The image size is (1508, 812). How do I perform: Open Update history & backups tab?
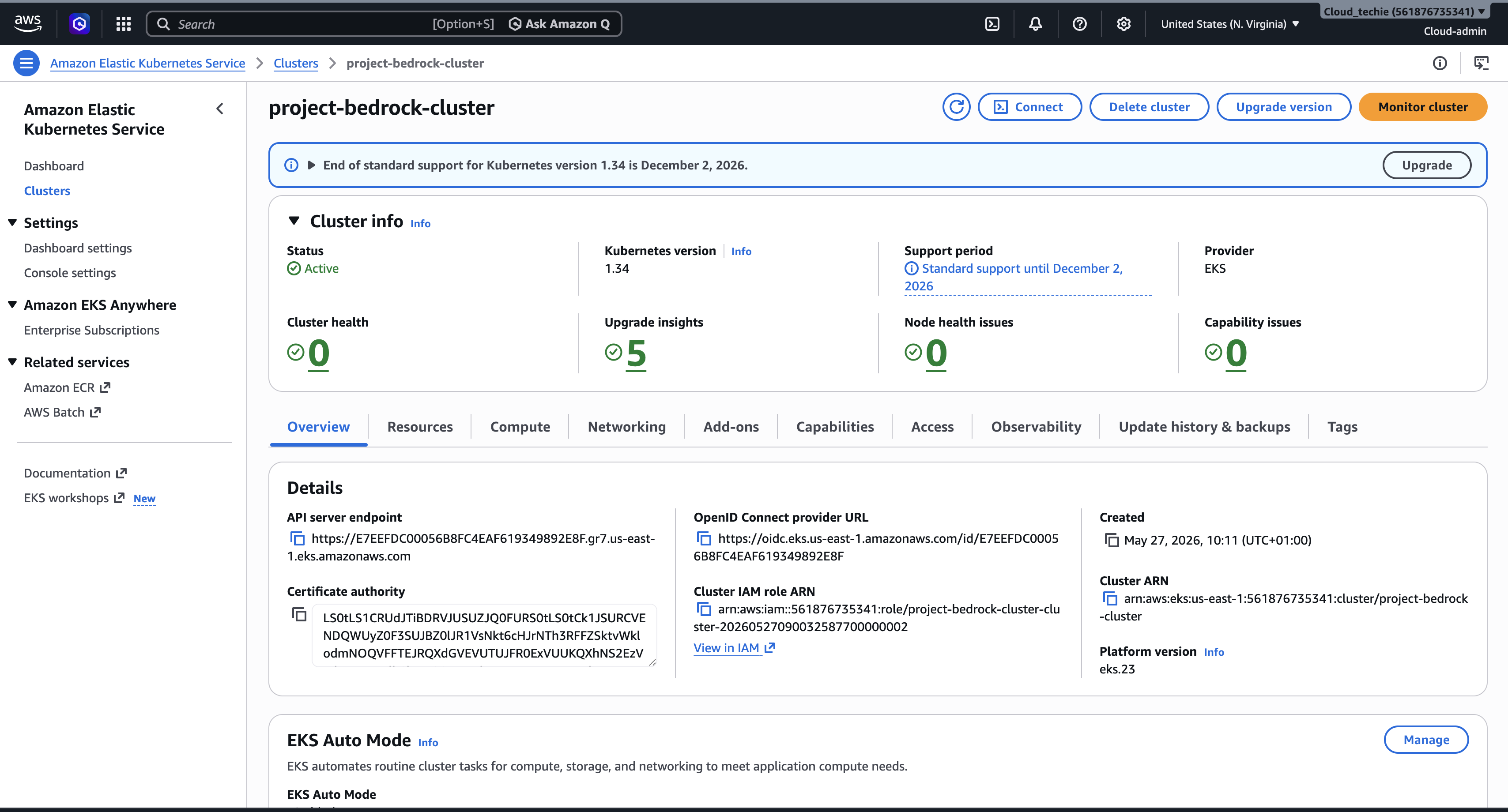pos(1204,427)
